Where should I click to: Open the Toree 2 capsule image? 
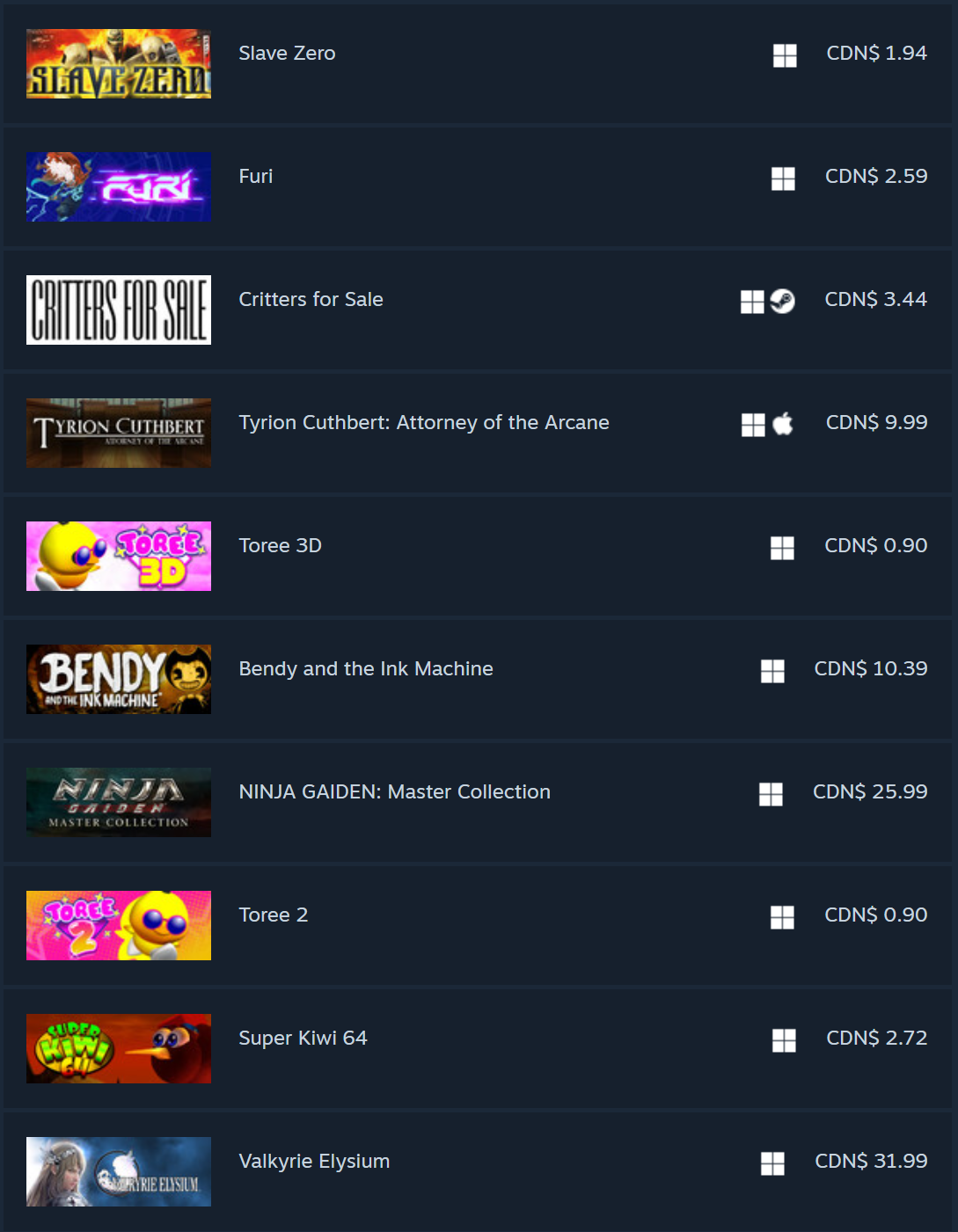119,925
